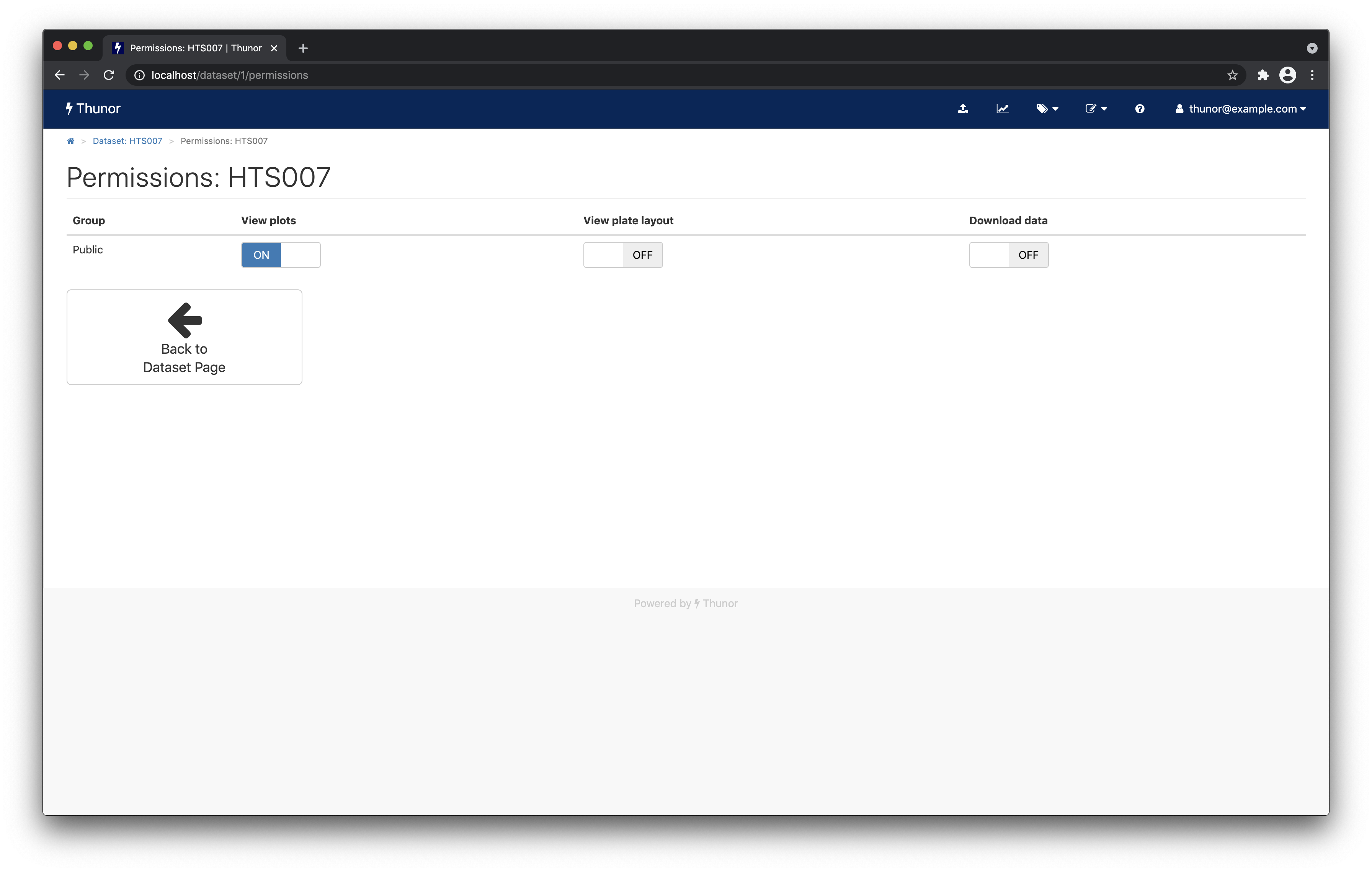Click the Back to Dataset Page button
Image resolution: width=1372 pixels, height=872 pixels.
(184, 337)
